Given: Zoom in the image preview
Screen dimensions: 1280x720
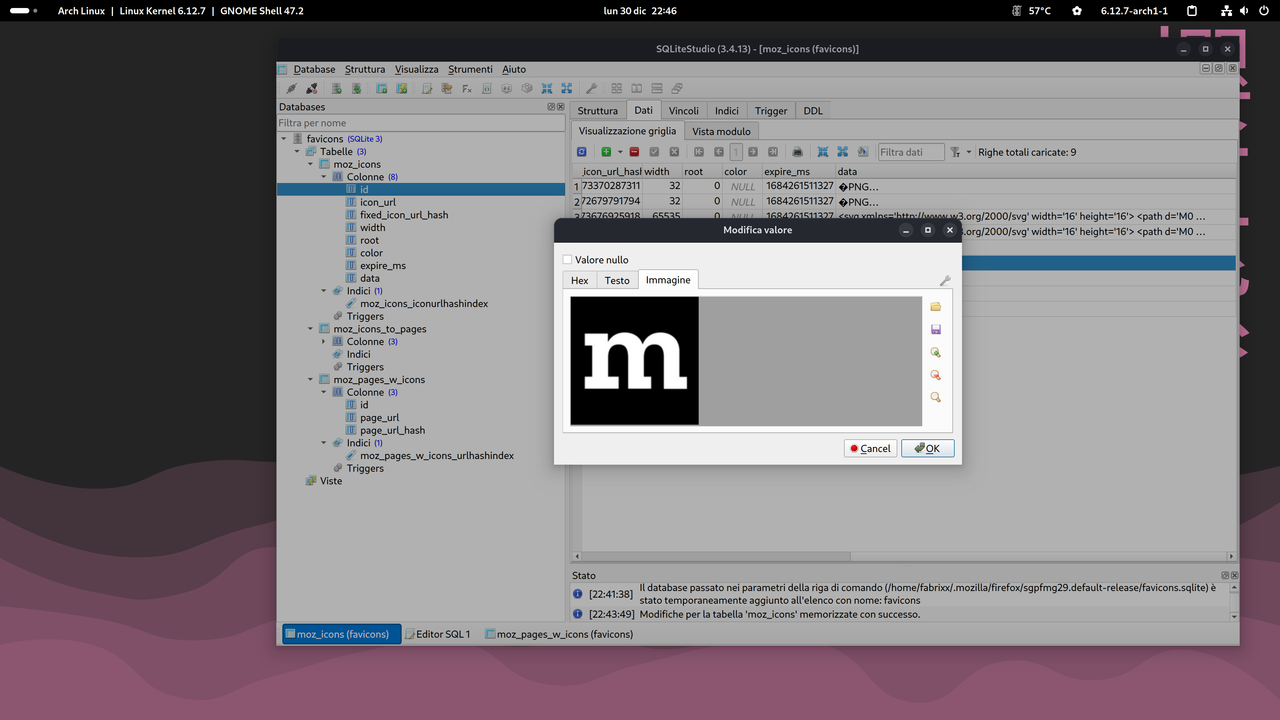Looking at the screenshot, I should click(x=935, y=352).
